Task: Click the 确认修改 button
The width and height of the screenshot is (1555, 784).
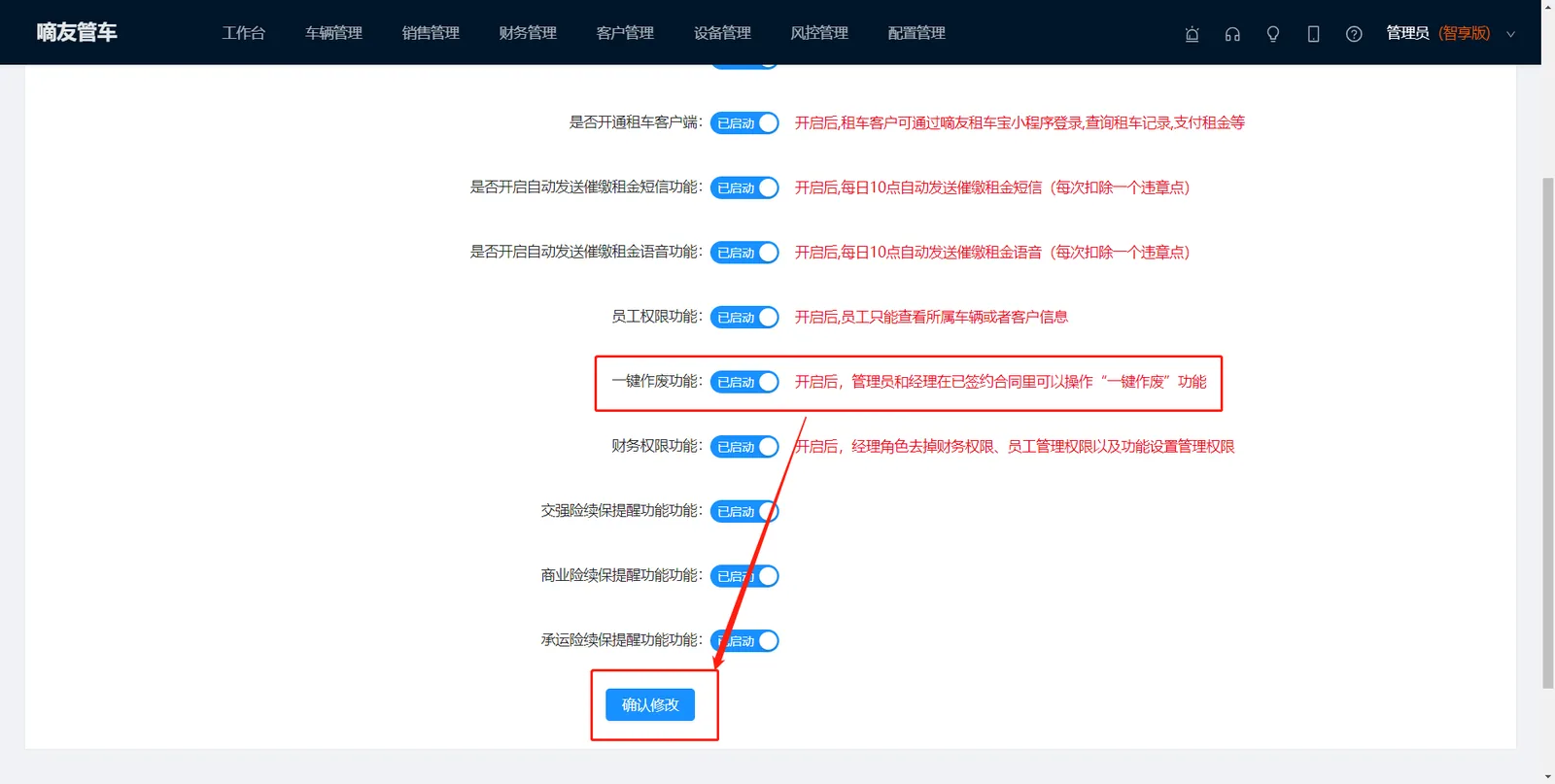Action: pyautogui.click(x=650, y=704)
